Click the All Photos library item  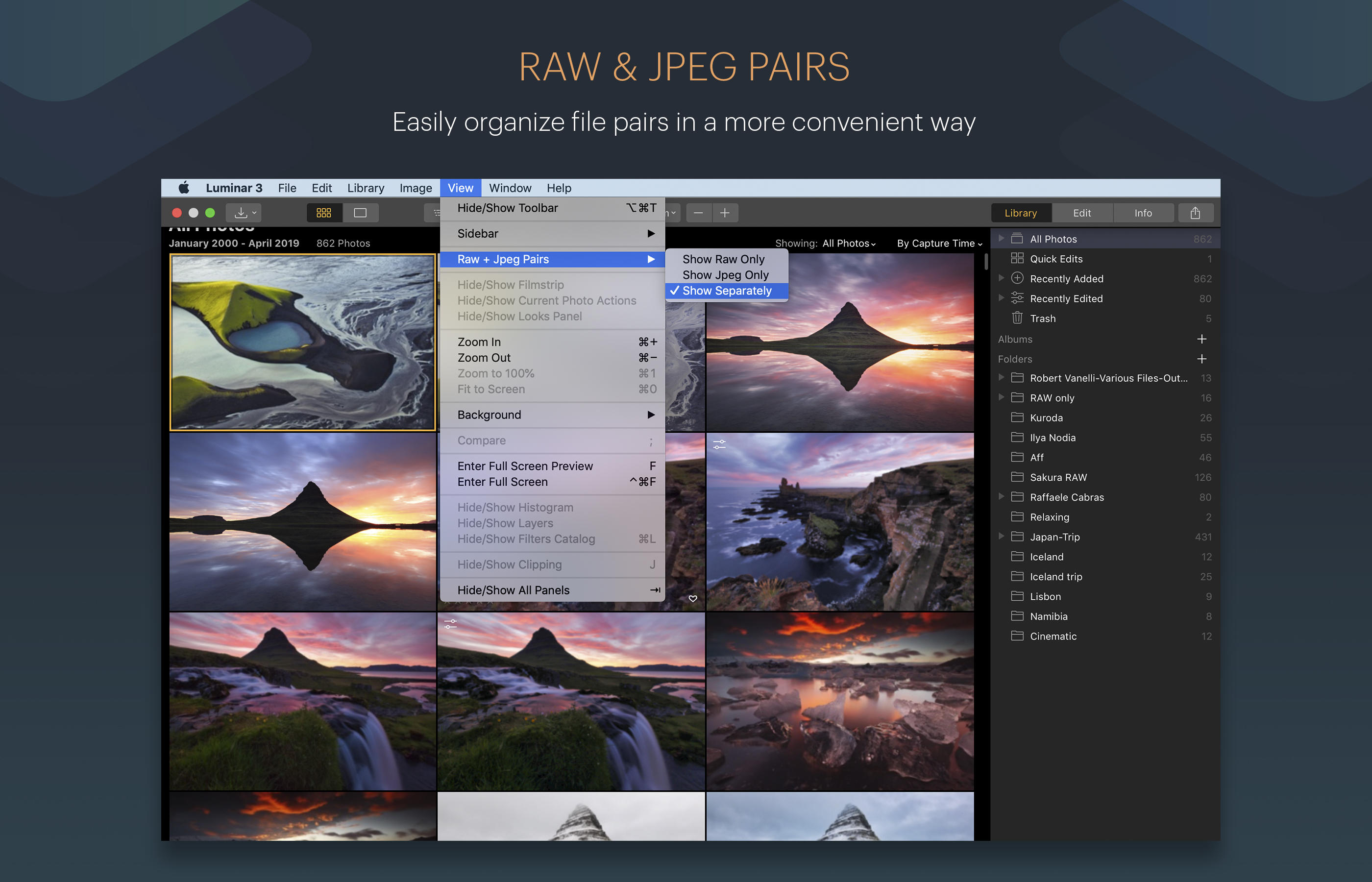[x=1053, y=238]
